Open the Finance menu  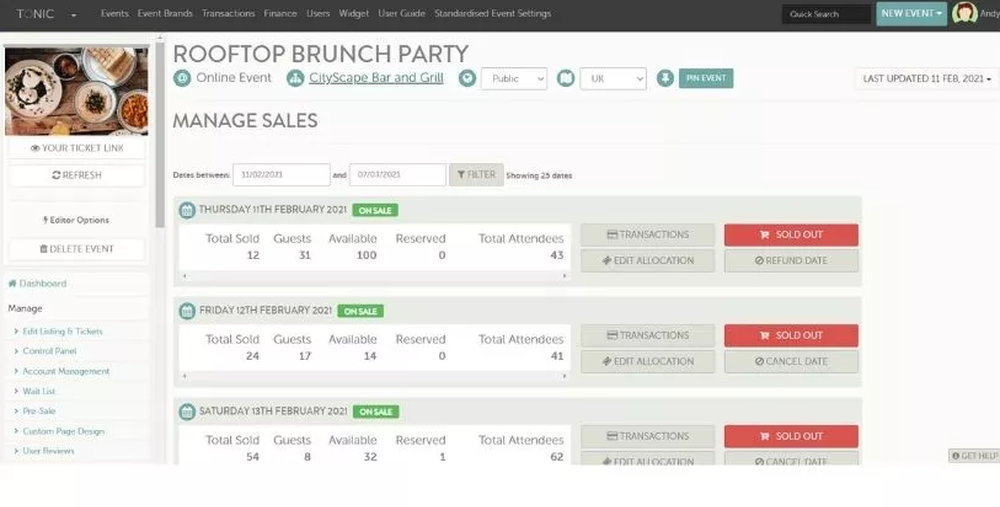coord(281,14)
